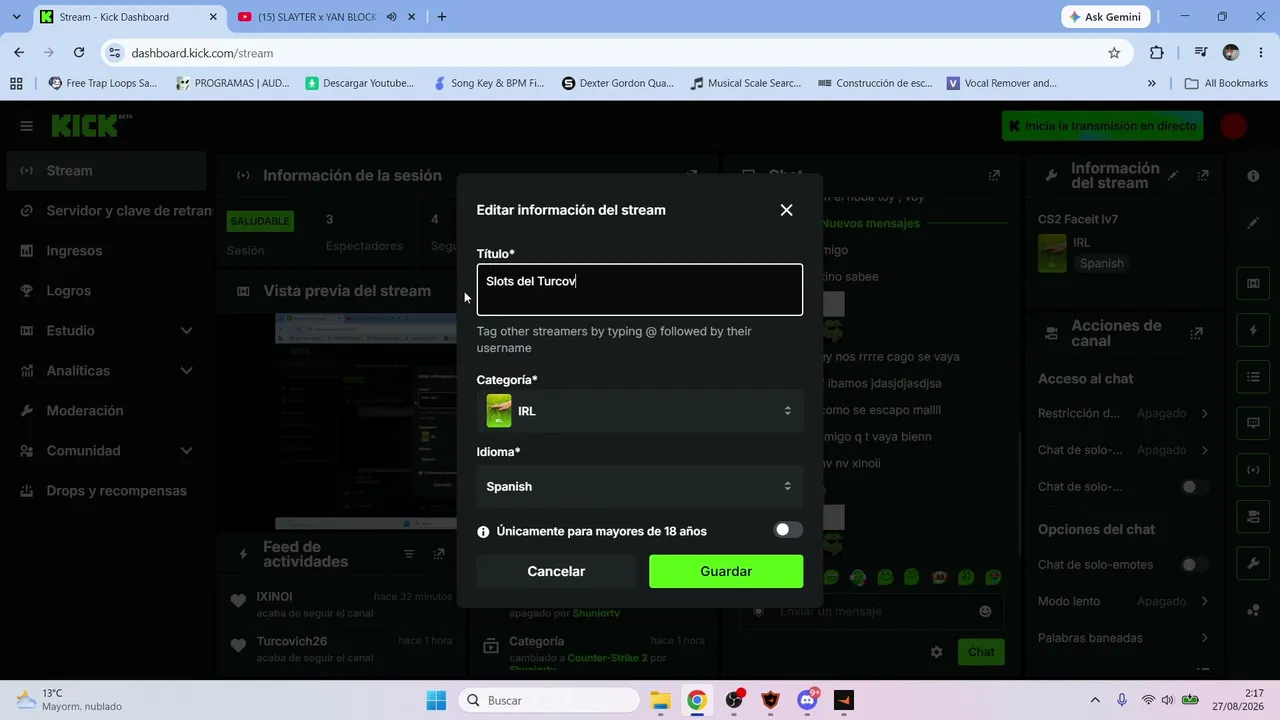Toggle the wrench widget icon in right strip
1280x720 pixels.
[1253, 563]
